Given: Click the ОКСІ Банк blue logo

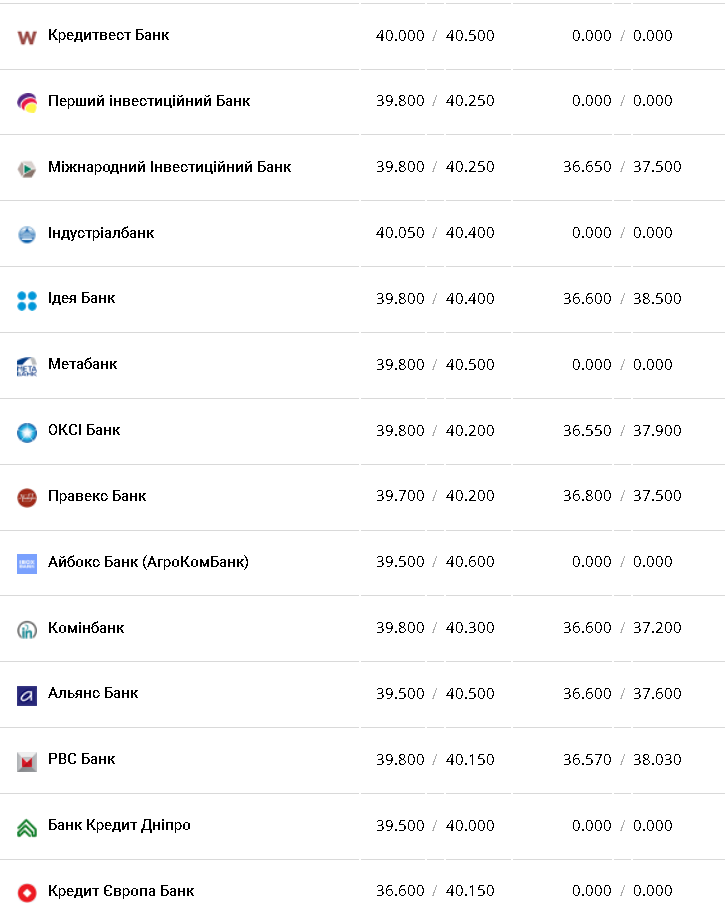Looking at the screenshot, I should [27, 432].
